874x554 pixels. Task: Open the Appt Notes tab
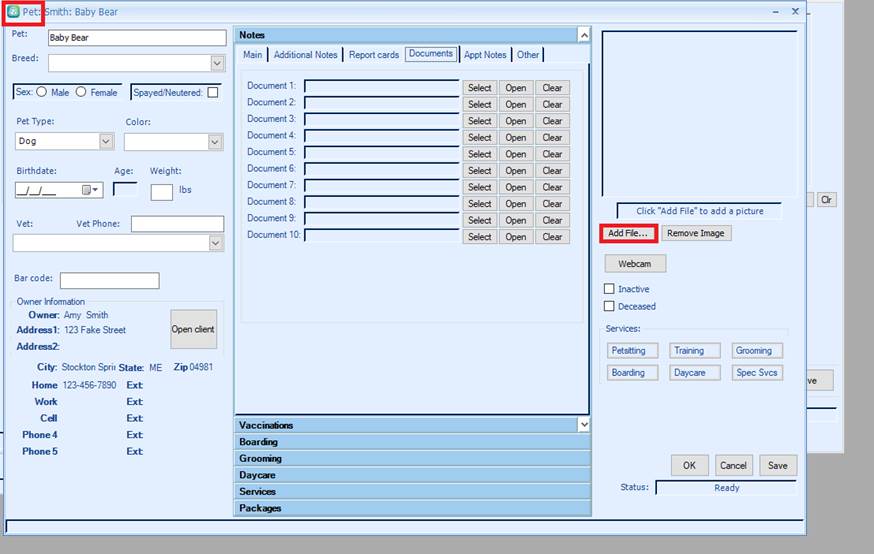485,55
